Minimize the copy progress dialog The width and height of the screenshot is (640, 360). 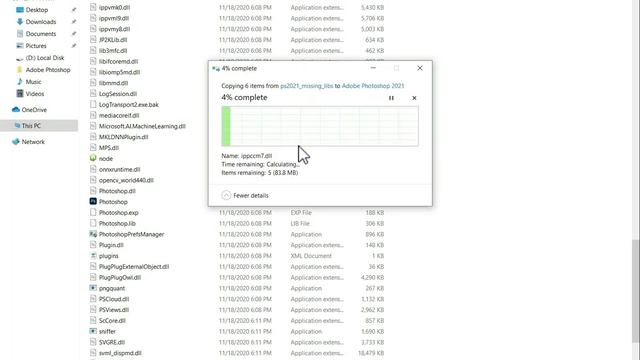(x=373, y=68)
